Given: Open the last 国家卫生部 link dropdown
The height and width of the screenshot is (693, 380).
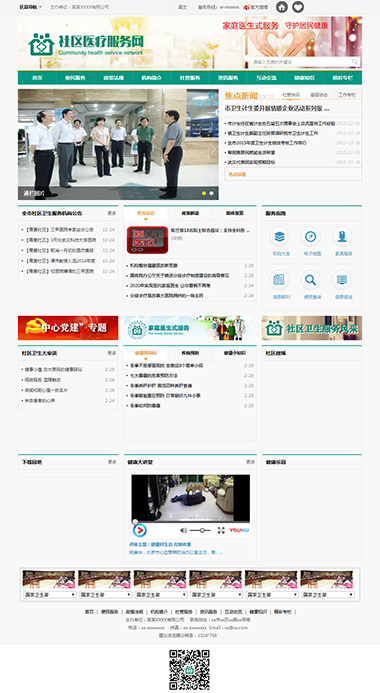Looking at the screenshot, I should pos(327,595).
